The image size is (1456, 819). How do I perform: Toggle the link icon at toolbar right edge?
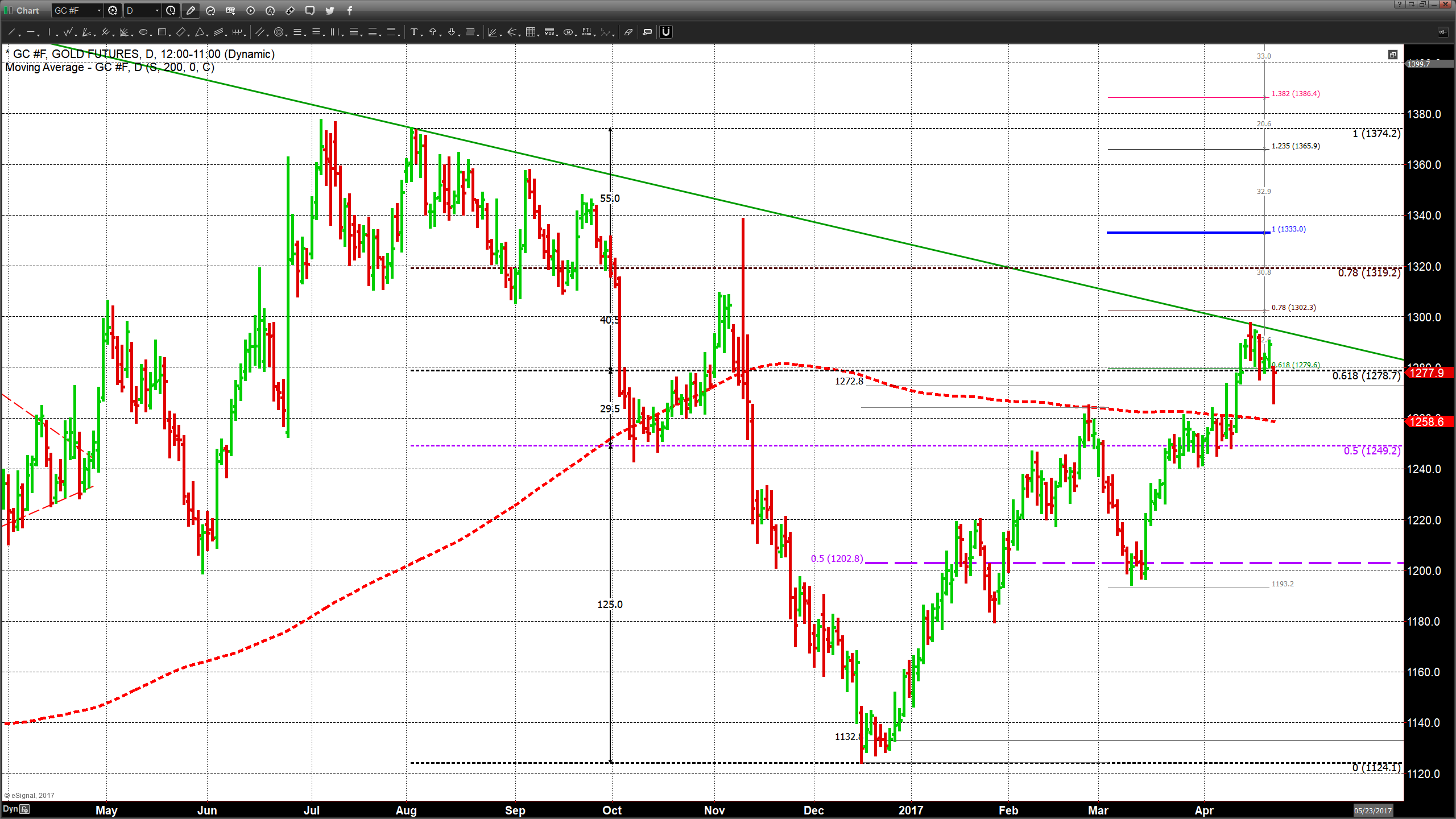1443,32
